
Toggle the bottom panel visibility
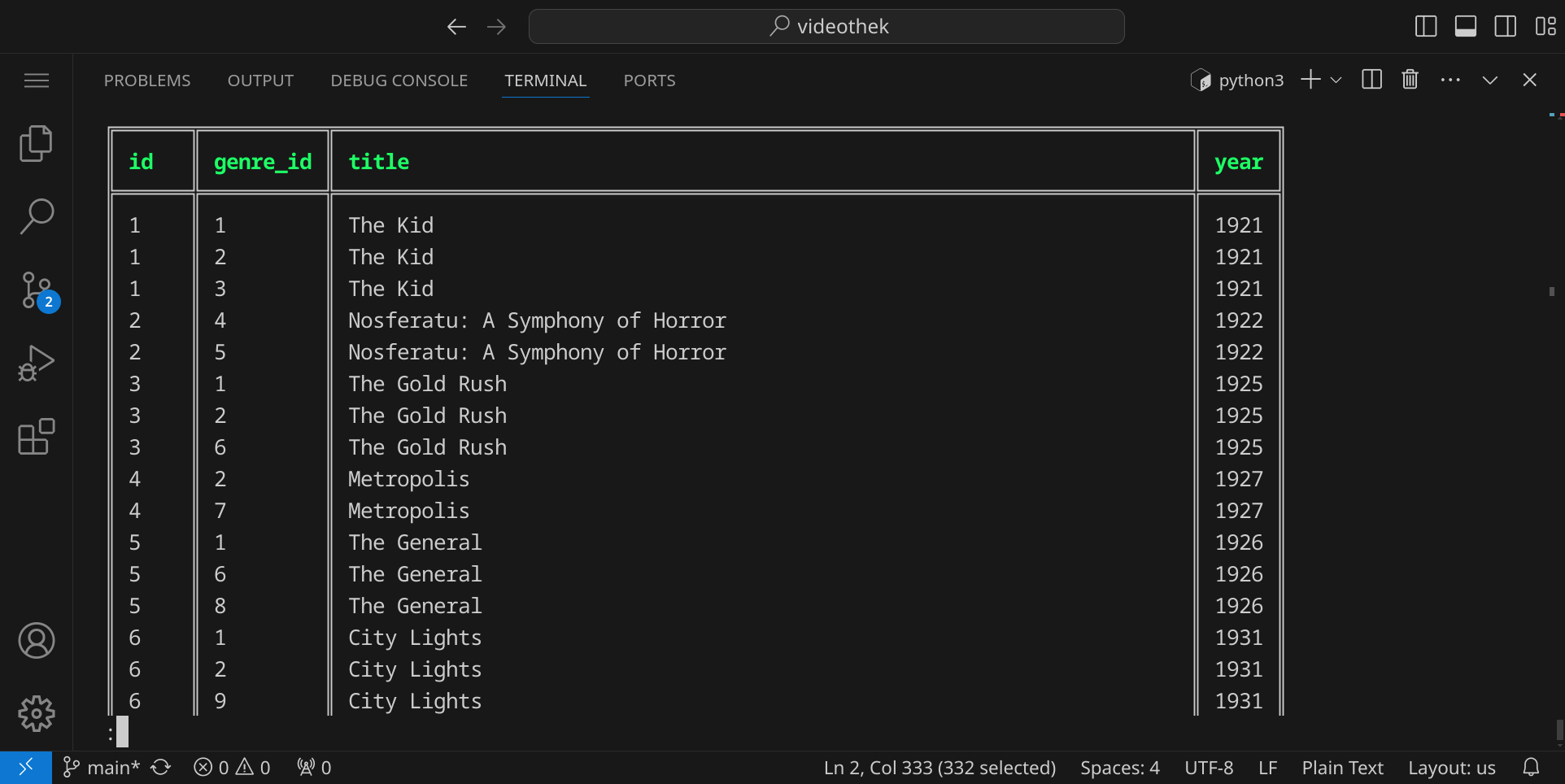pos(1466,26)
